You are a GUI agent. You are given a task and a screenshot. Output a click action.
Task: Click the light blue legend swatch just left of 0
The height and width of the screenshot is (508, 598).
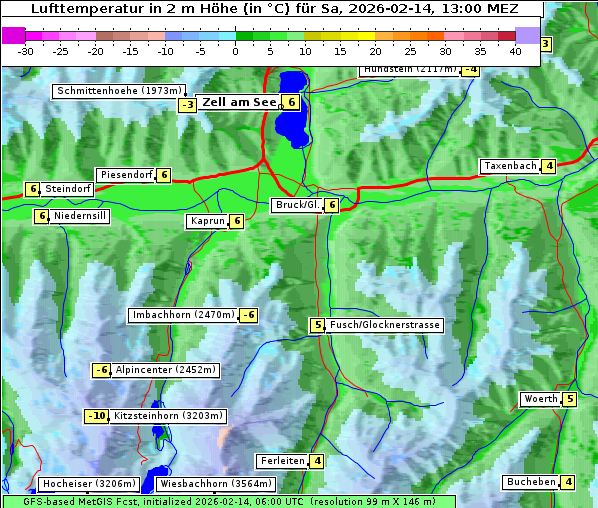tap(227, 36)
